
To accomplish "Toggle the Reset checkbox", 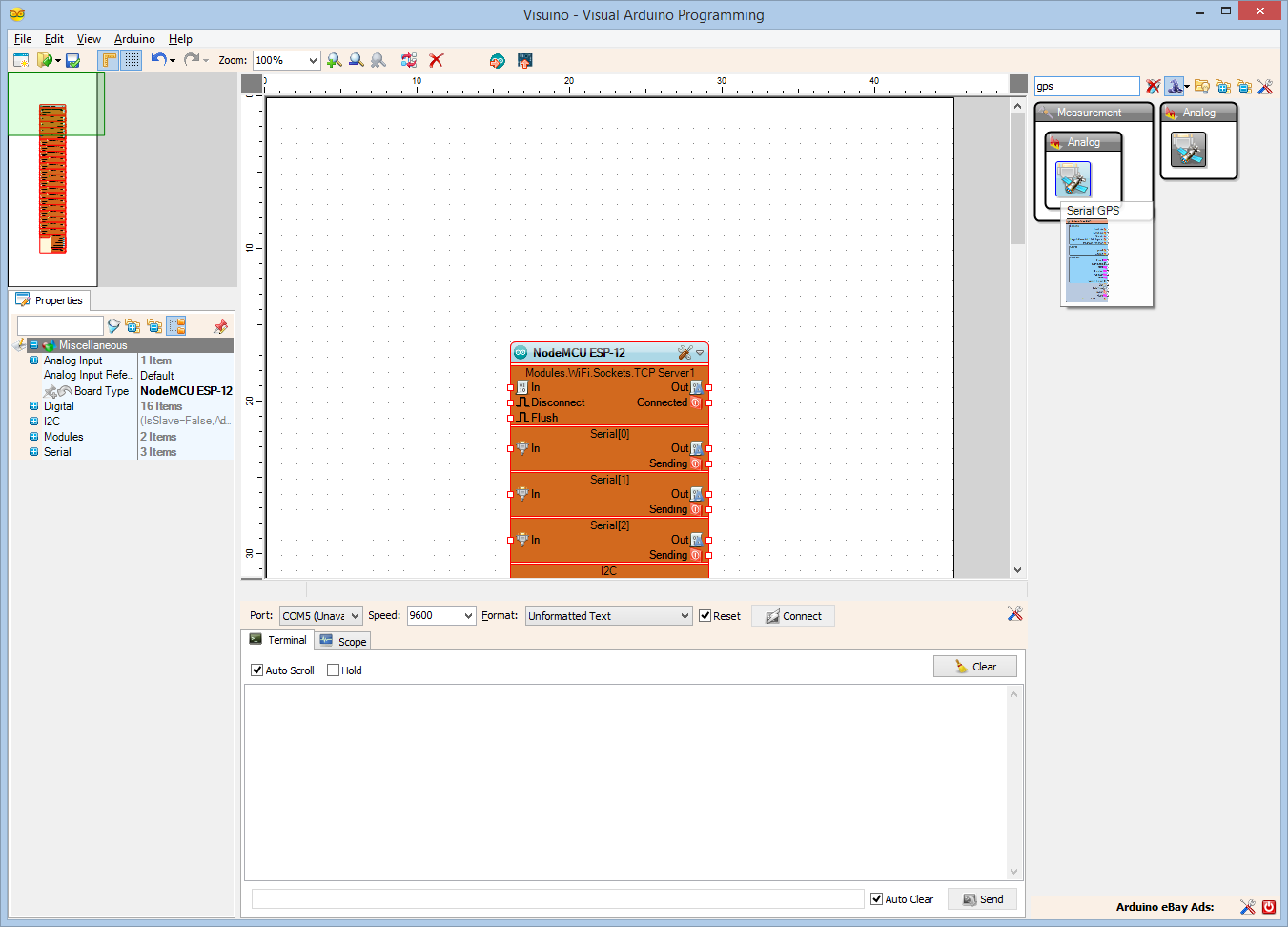I will pos(705,616).
